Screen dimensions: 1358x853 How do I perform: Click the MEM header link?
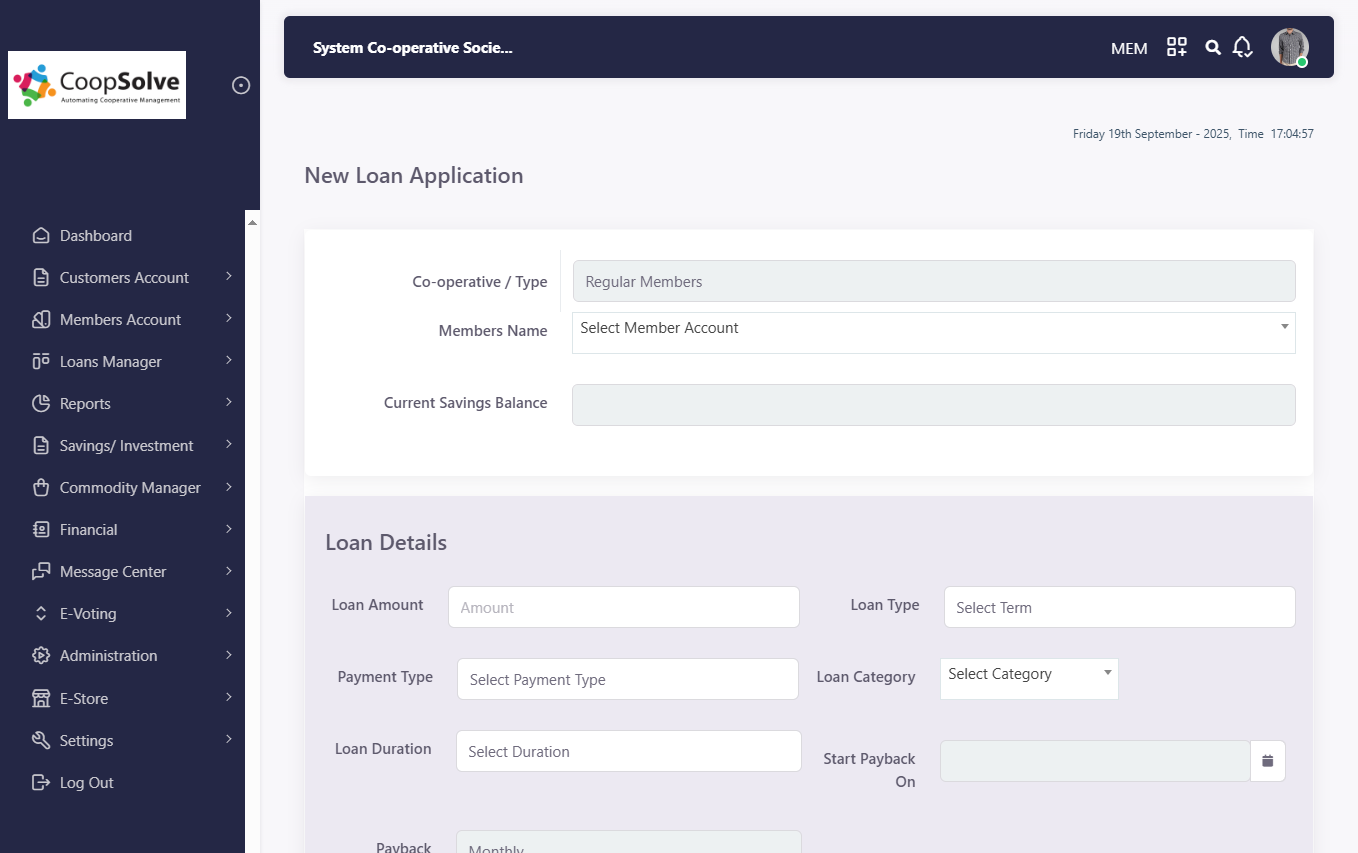click(x=1129, y=48)
